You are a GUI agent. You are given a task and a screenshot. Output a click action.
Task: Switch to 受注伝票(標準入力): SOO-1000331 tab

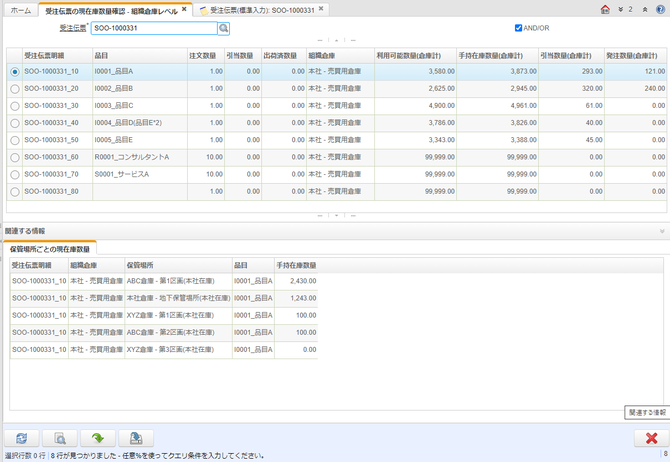pyautogui.click(x=263, y=10)
